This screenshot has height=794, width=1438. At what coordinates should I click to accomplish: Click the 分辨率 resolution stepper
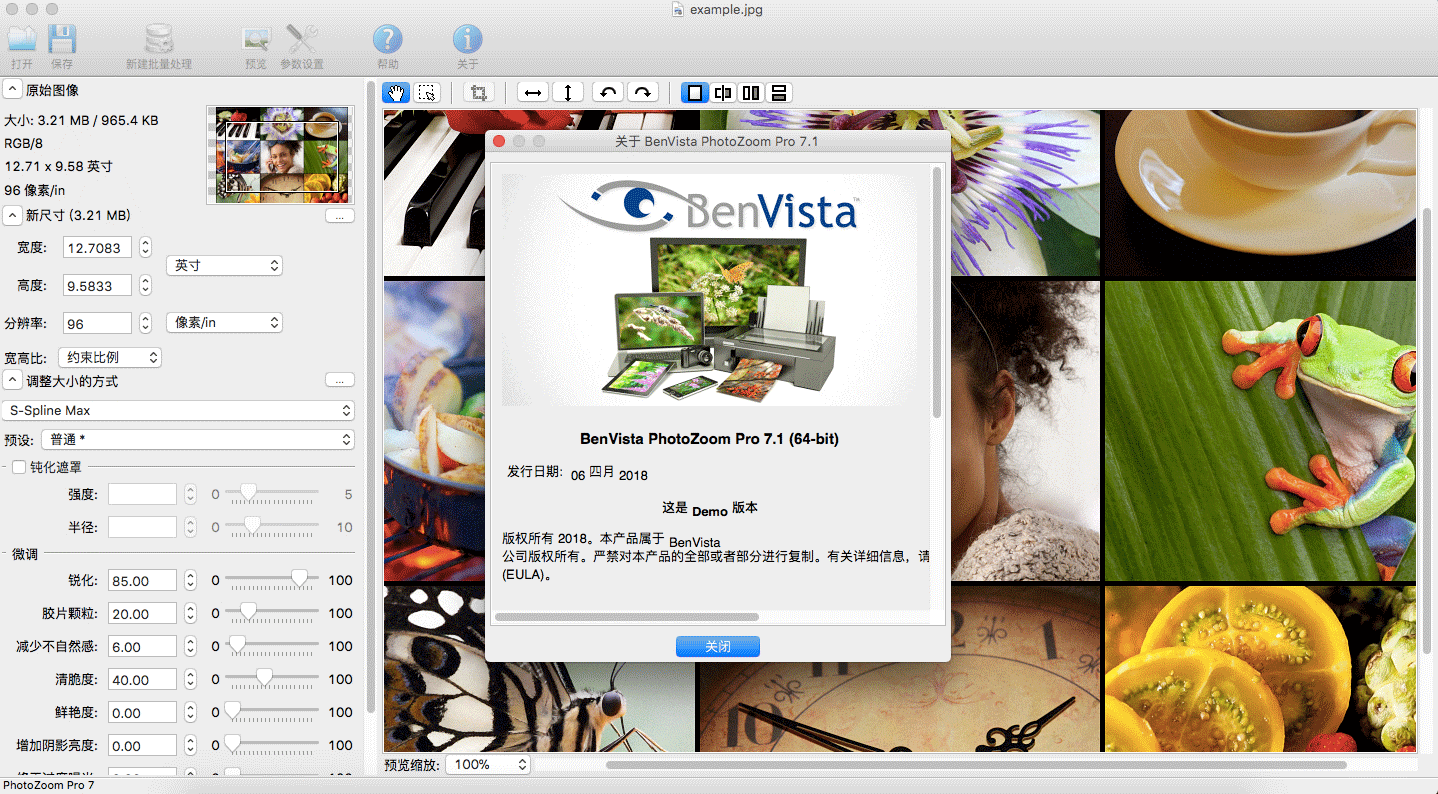pyautogui.click(x=145, y=324)
